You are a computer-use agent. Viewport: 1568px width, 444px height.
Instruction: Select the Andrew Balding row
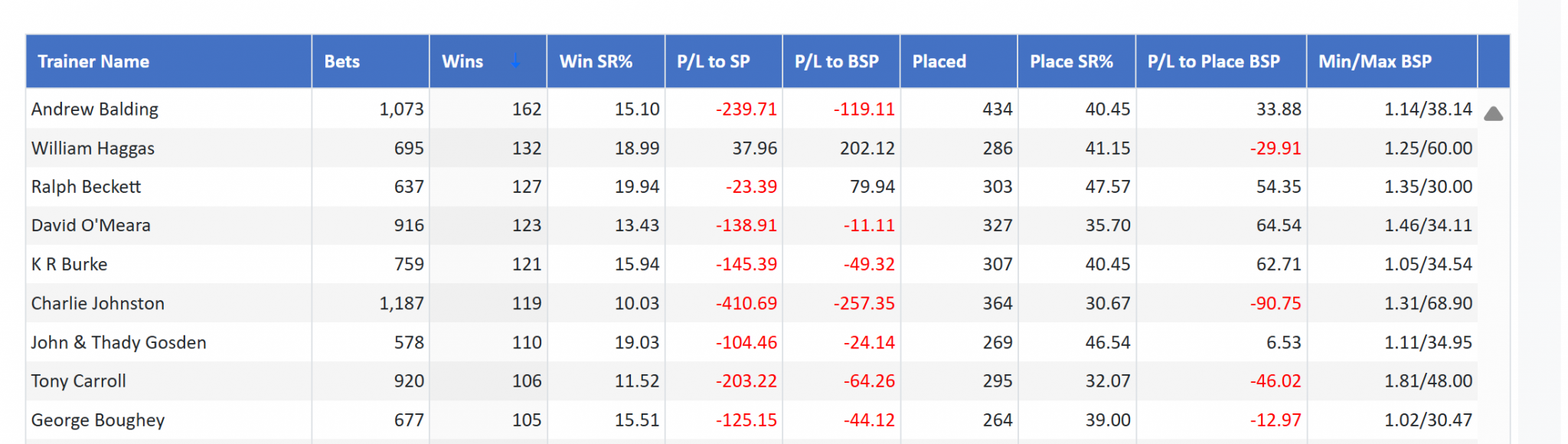click(x=95, y=109)
